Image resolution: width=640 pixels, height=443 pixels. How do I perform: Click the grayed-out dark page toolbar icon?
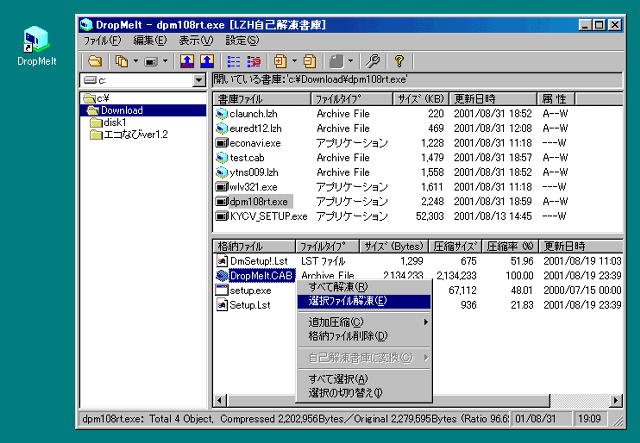[336, 61]
